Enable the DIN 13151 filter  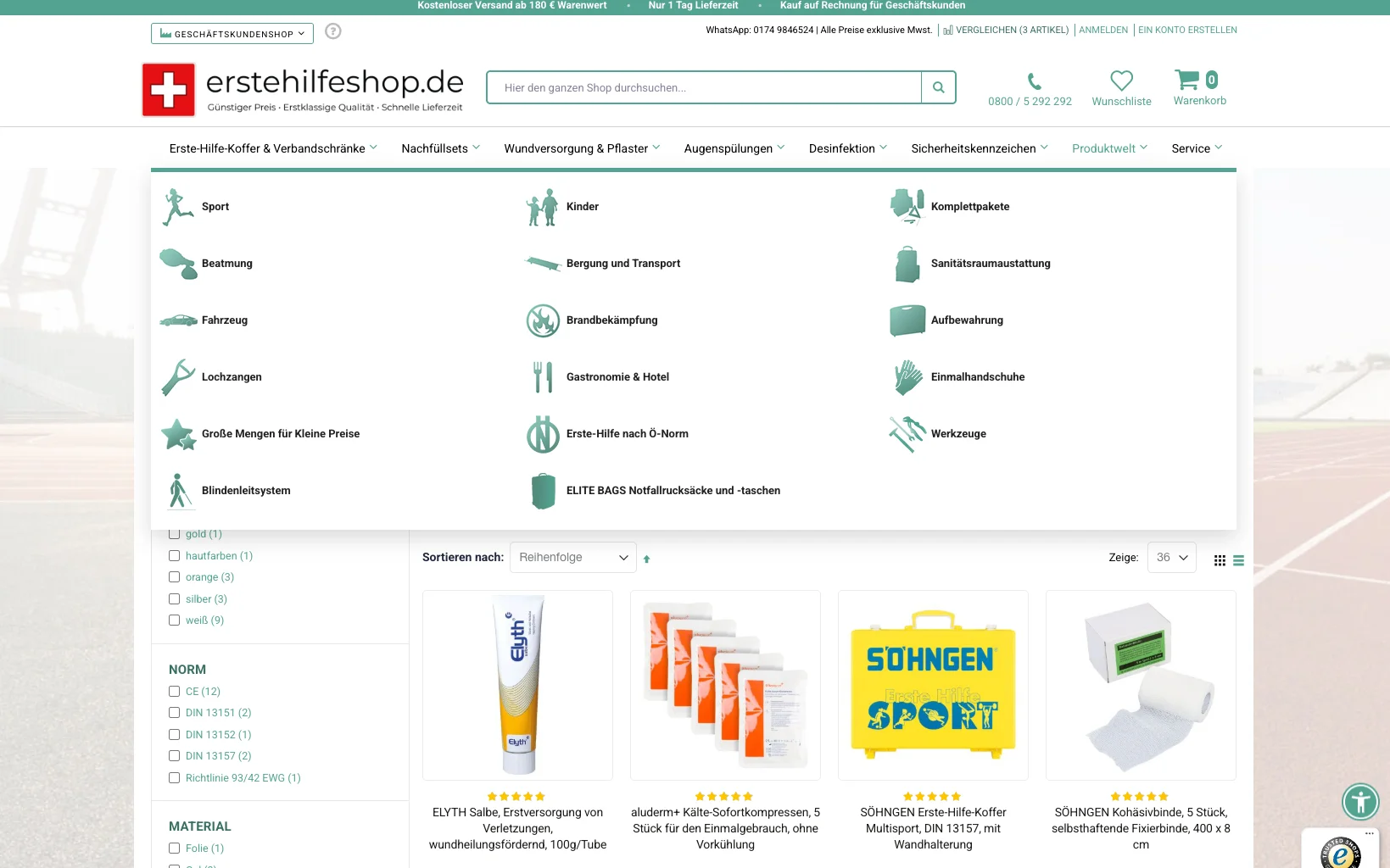(174, 713)
